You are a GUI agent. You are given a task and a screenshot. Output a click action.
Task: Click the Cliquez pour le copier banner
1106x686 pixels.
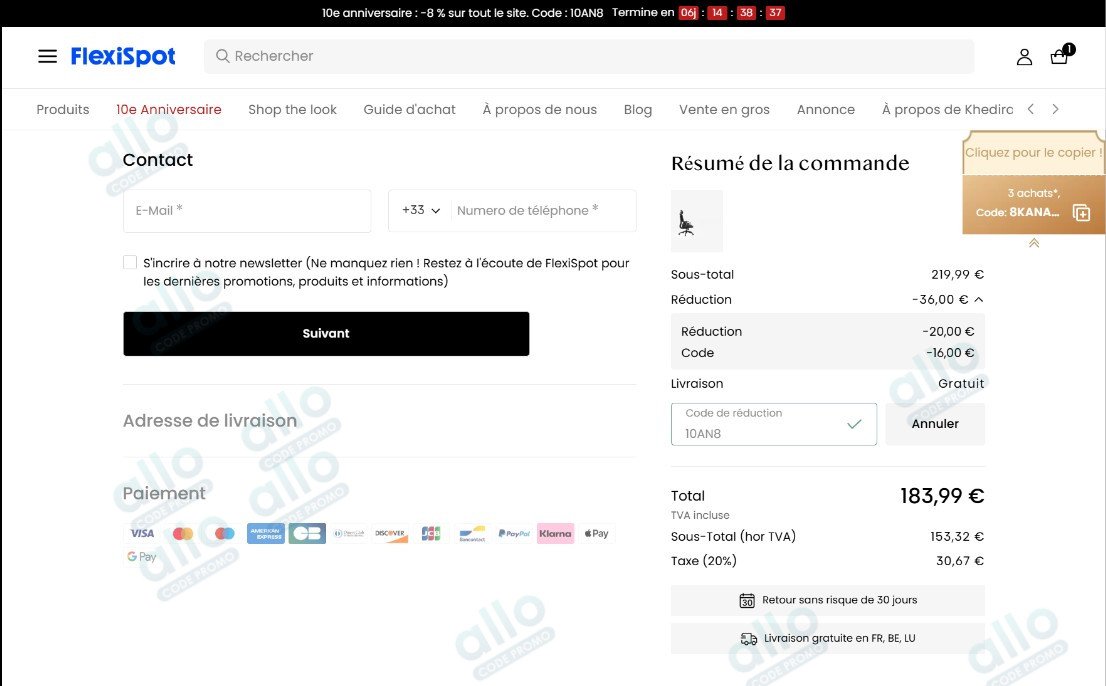pyautogui.click(x=1033, y=152)
